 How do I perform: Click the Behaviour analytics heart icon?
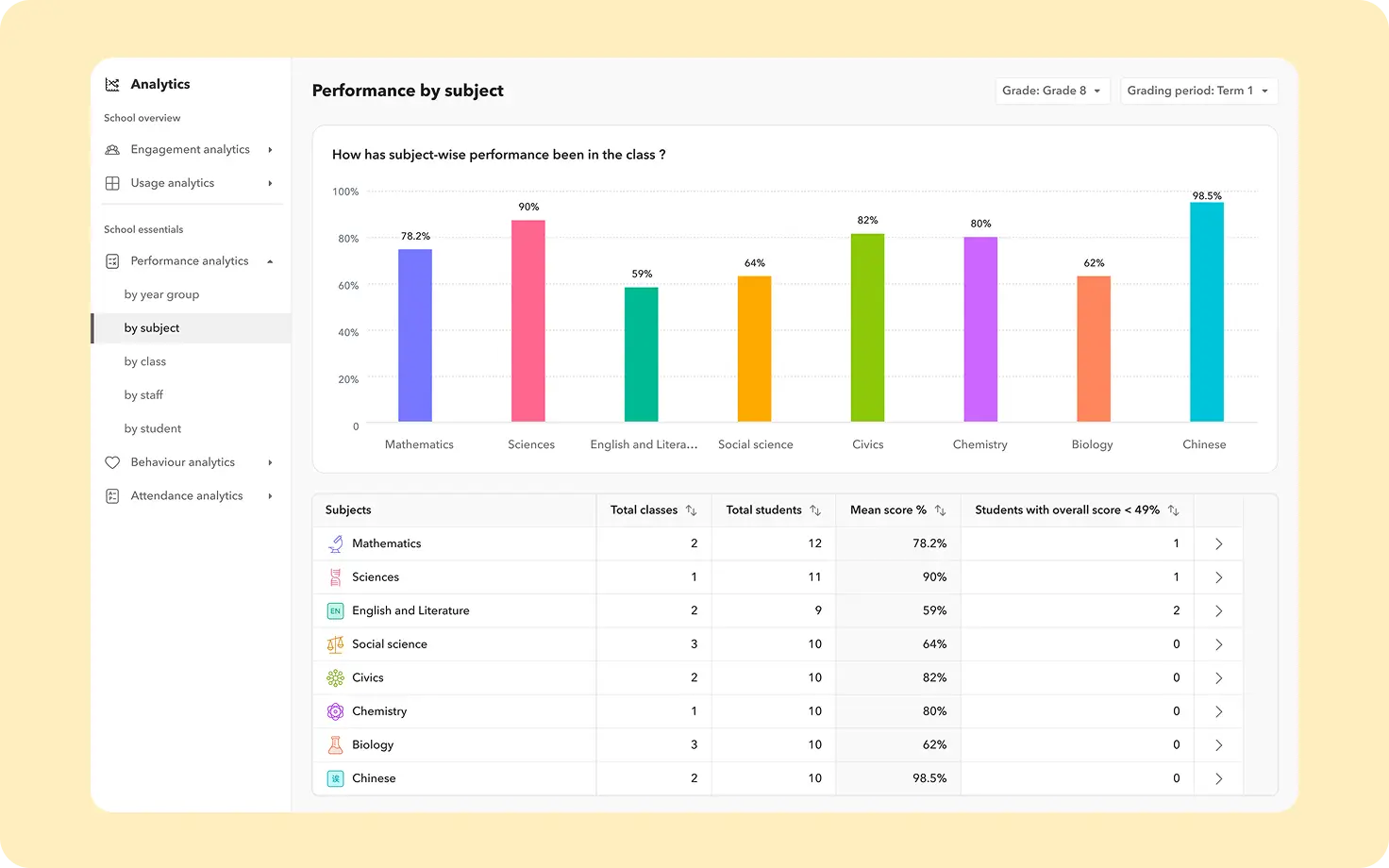pos(112,462)
